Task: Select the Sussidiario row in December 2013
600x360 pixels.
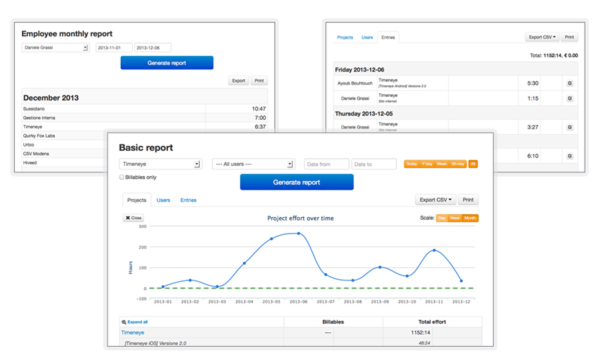Action: [x=145, y=109]
